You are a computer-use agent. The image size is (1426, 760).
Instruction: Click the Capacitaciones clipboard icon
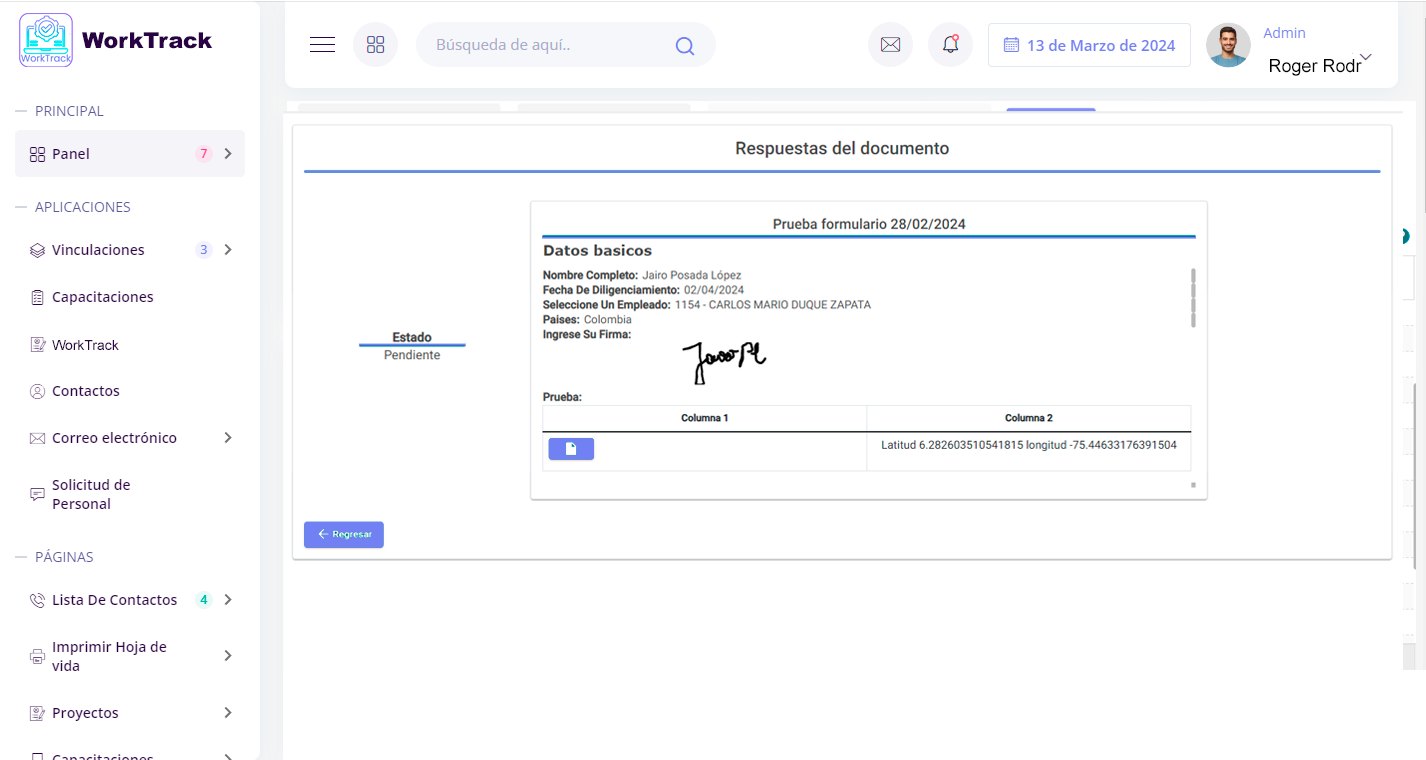tap(37, 297)
